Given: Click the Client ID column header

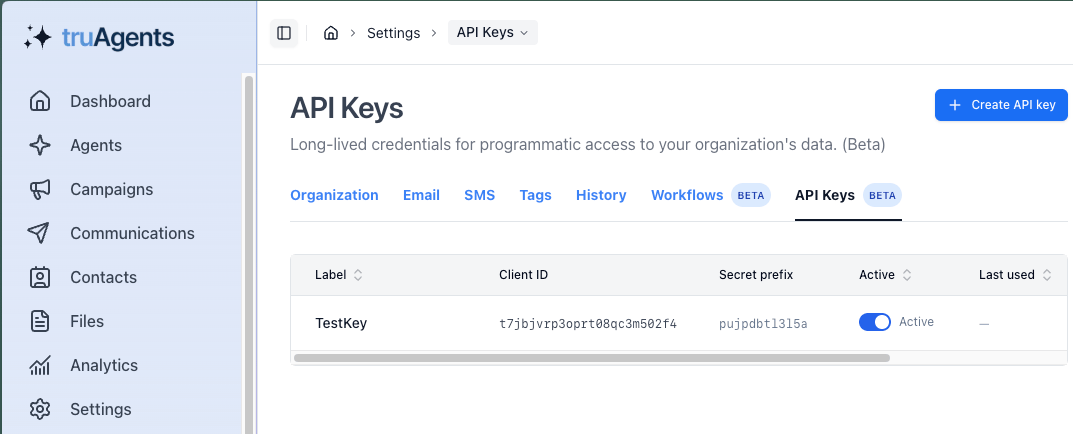Looking at the screenshot, I should click(x=523, y=275).
